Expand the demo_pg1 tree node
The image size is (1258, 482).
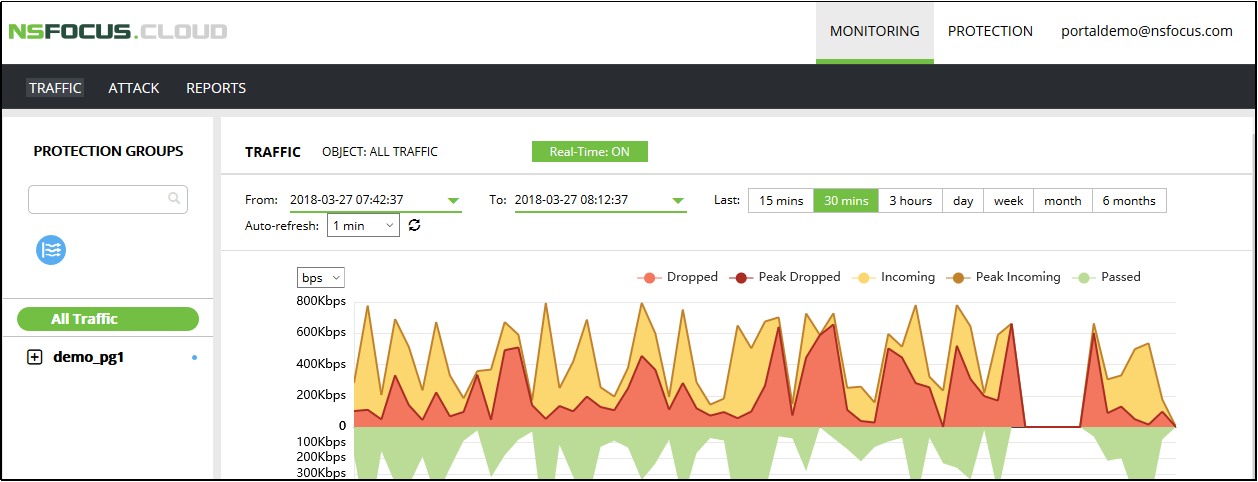35,357
